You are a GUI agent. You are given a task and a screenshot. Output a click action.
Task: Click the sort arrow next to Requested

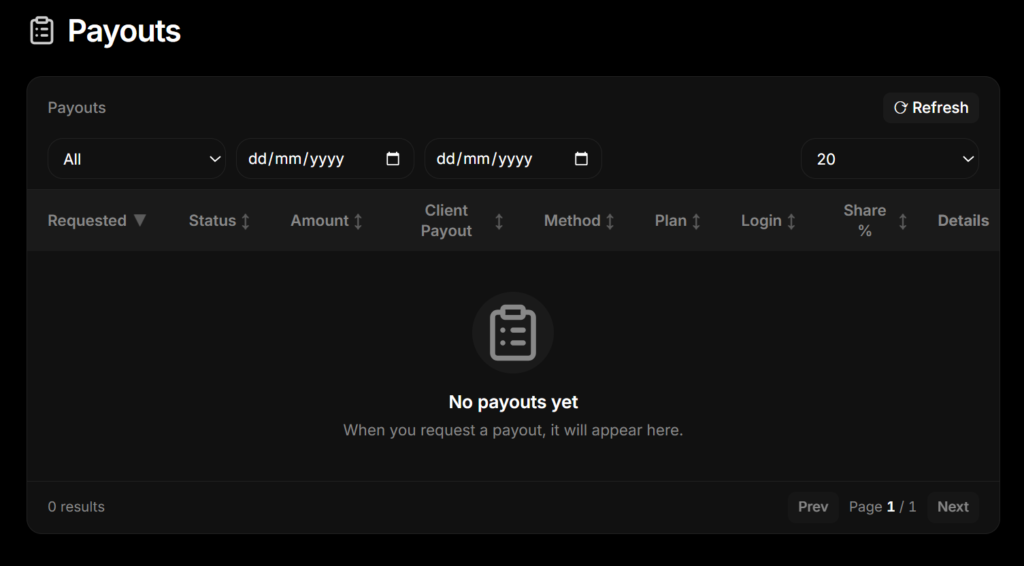click(x=140, y=220)
